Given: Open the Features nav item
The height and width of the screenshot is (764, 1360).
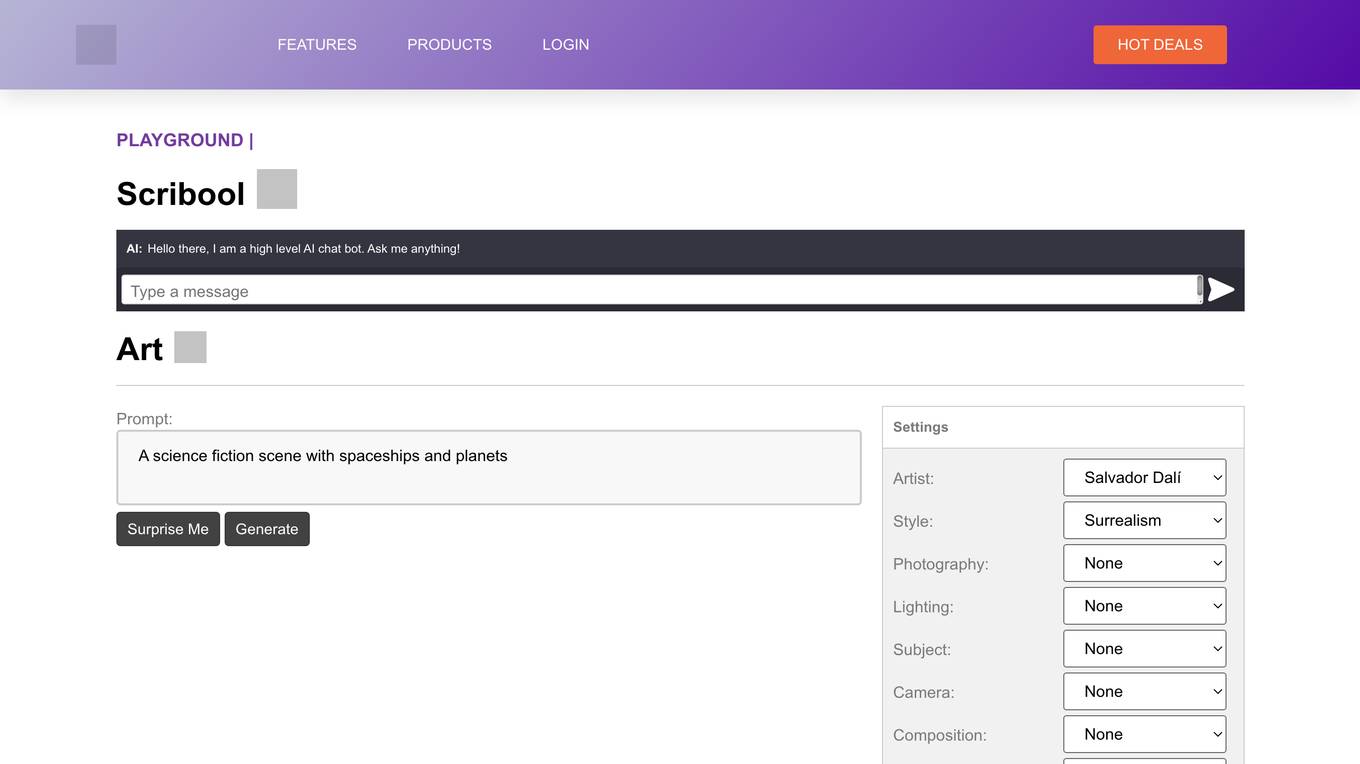Looking at the screenshot, I should [317, 45].
